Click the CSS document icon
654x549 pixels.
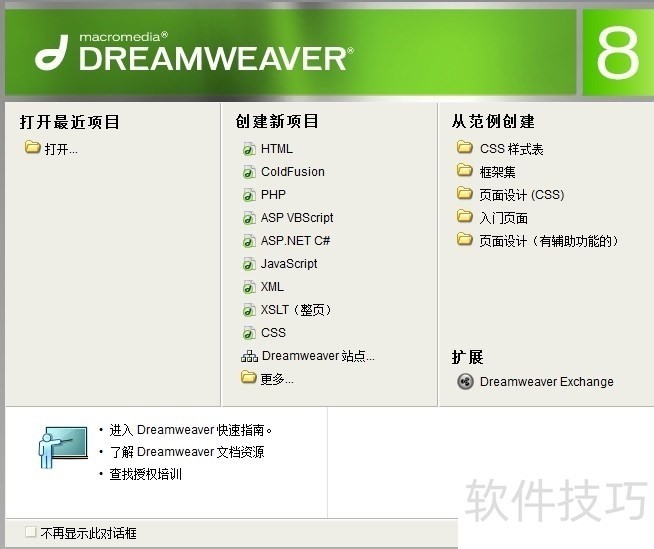coord(249,332)
